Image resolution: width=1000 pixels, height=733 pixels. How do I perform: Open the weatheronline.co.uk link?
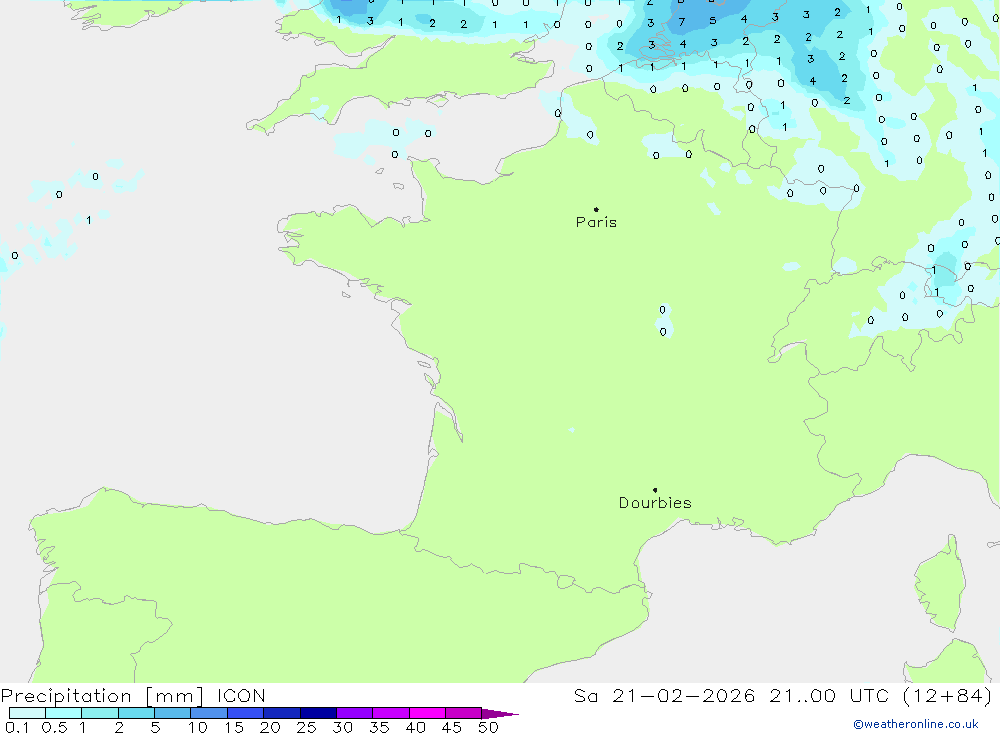[916, 724]
